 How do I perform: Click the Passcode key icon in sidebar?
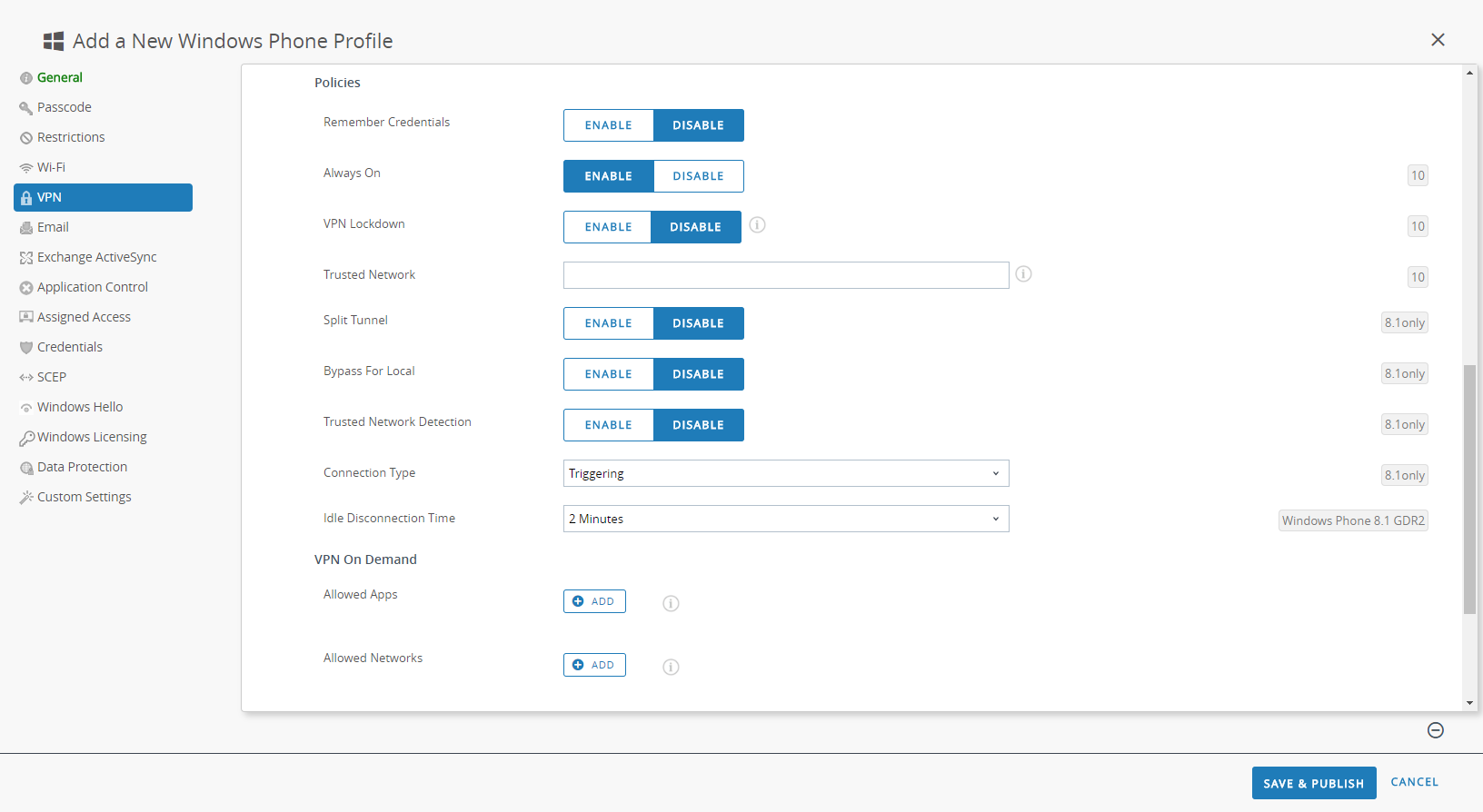[x=26, y=108]
